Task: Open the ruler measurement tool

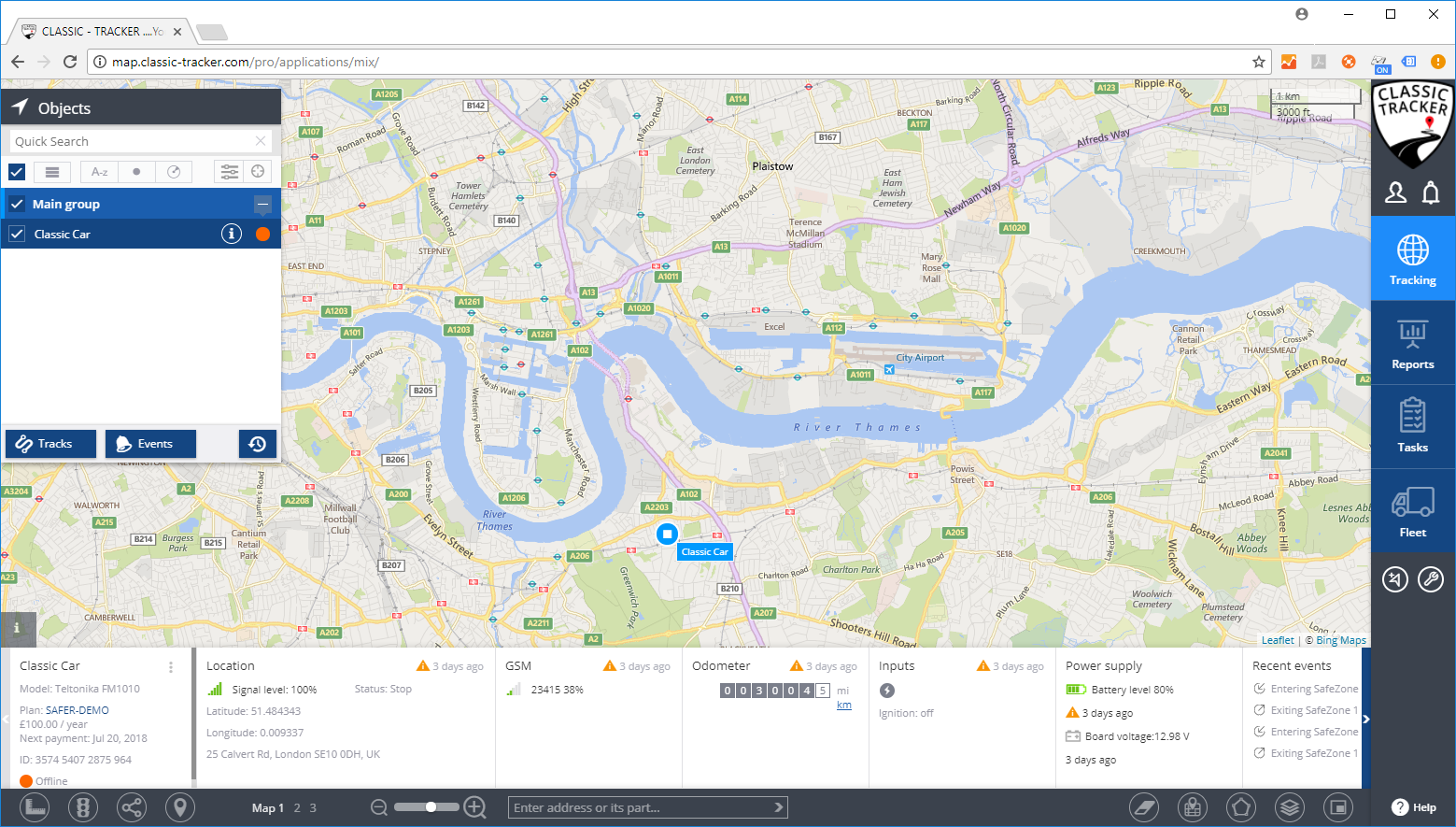Action: tap(35, 807)
